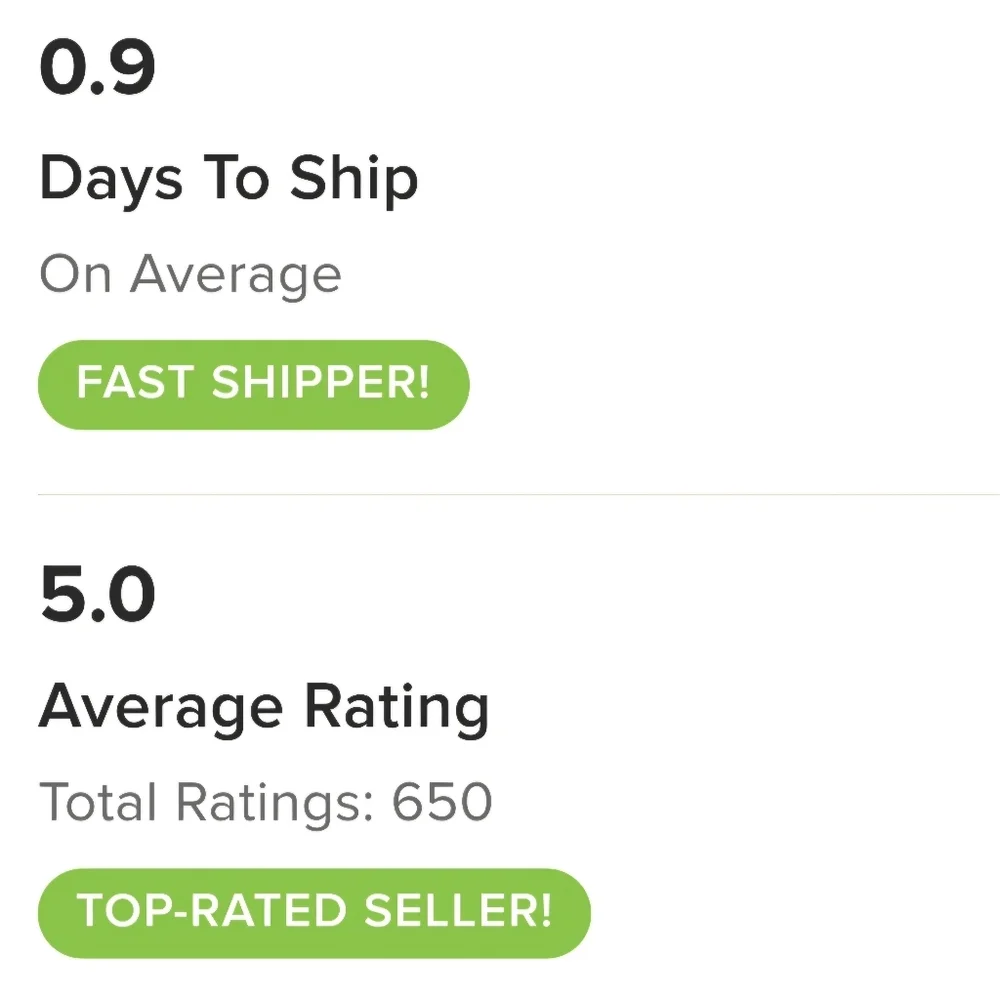The image size is (1000, 1000).
Task: Click the word SHIPPER! on the green badge
Action: [321, 385]
